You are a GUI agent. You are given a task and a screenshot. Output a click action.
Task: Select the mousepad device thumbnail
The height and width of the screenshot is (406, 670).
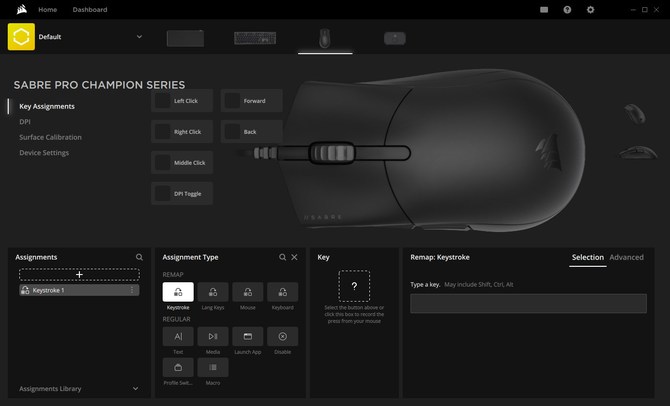(x=185, y=38)
